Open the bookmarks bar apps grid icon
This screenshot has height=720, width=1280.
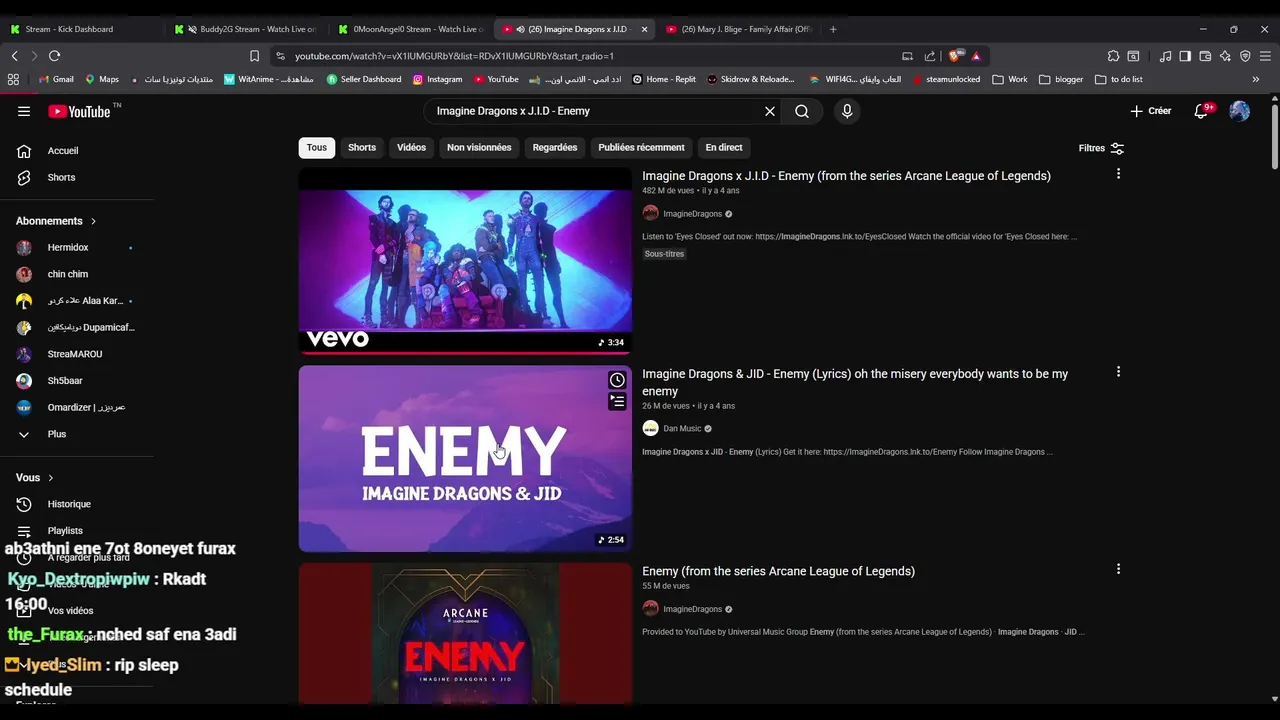click(13, 79)
